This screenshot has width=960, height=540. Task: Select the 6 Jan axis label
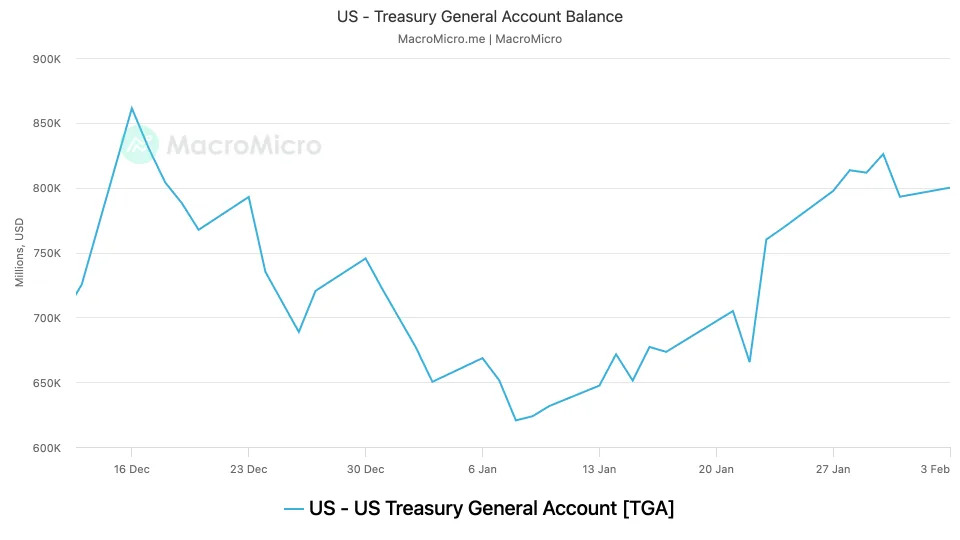(x=482, y=469)
